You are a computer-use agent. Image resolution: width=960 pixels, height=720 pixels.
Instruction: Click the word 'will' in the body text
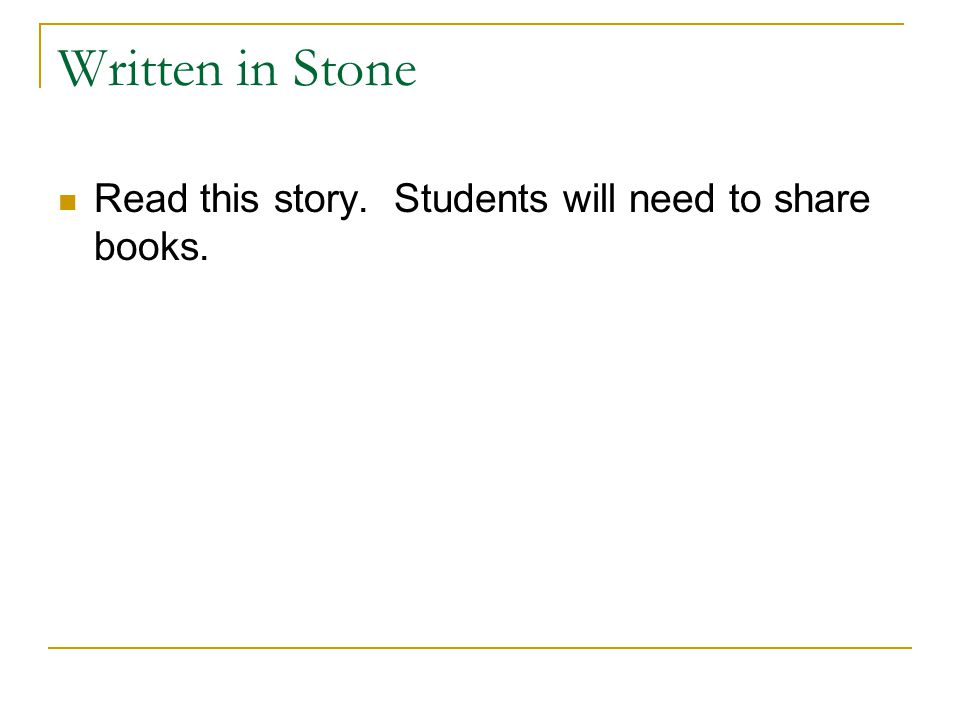tap(588, 199)
